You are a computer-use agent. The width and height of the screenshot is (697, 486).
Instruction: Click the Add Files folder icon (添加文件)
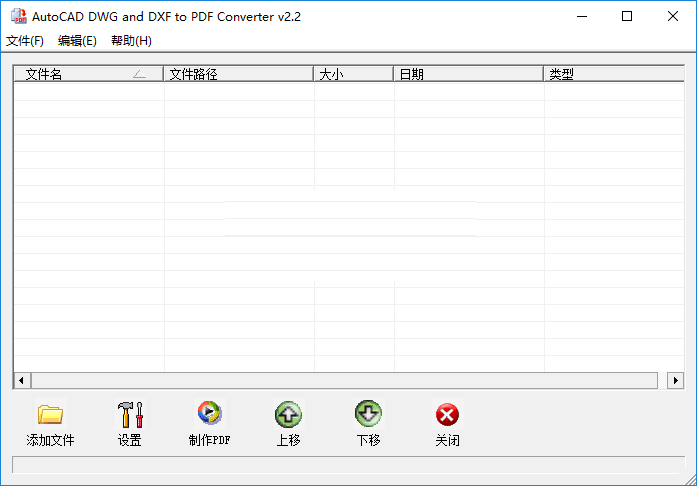click(50, 414)
